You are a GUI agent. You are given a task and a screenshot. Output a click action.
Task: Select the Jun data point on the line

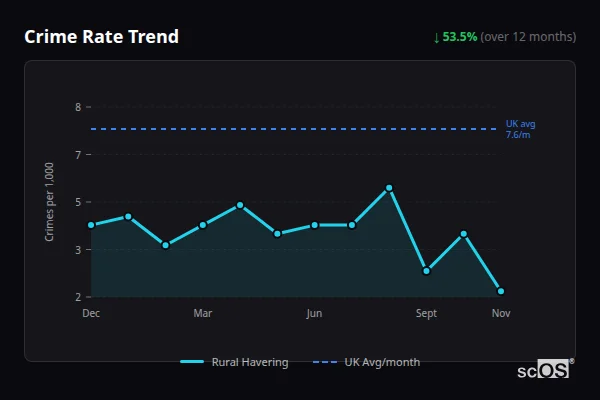[x=315, y=225]
